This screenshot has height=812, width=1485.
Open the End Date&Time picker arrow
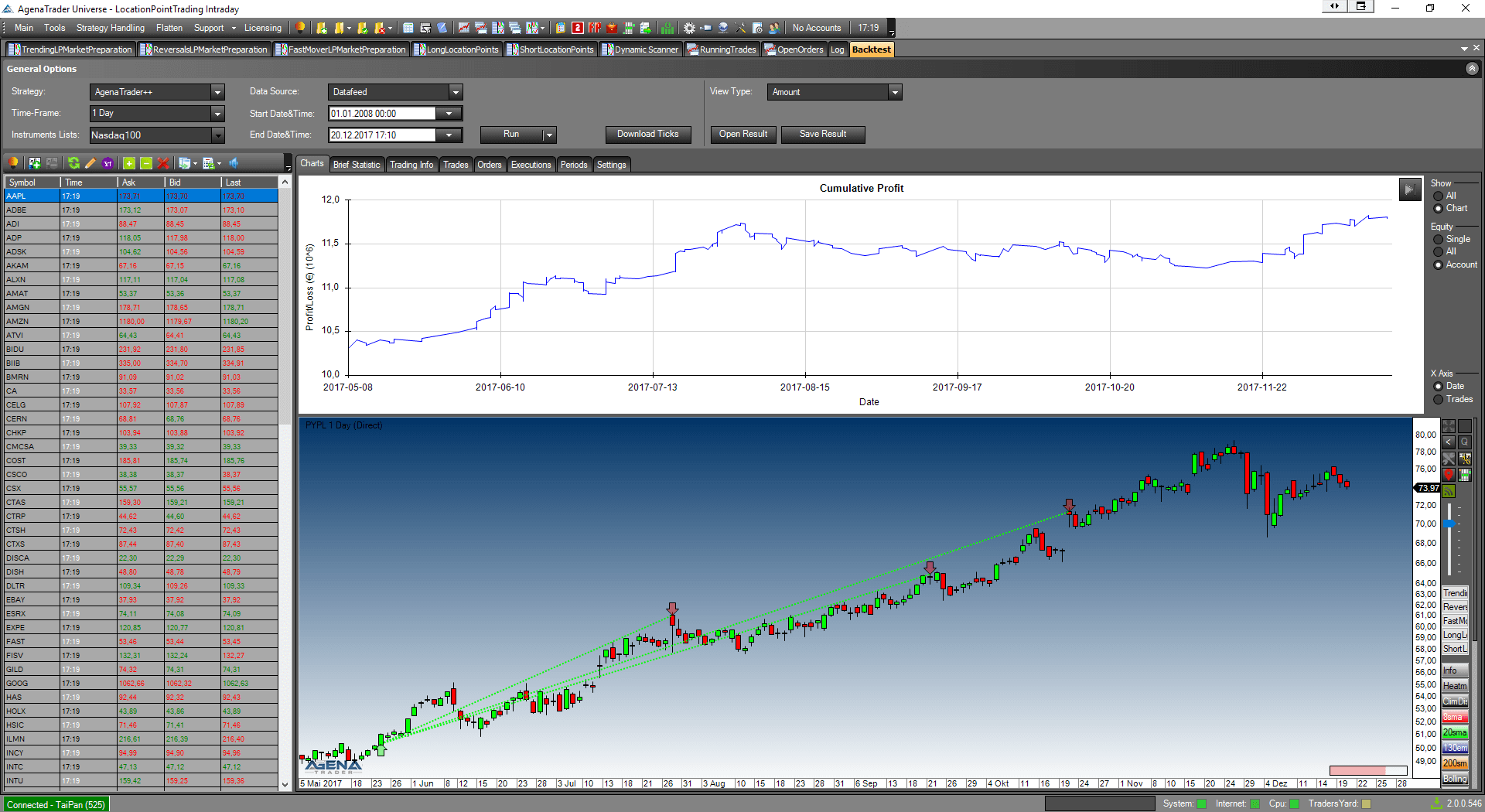pyautogui.click(x=449, y=135)
